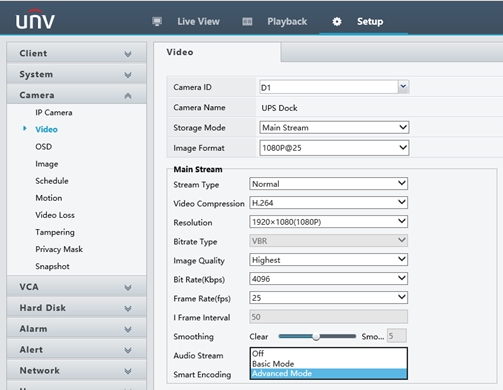Open the Privacy Mask settings page
The height and width of the screenshot is (390, 503).
(x=59, y=249)
